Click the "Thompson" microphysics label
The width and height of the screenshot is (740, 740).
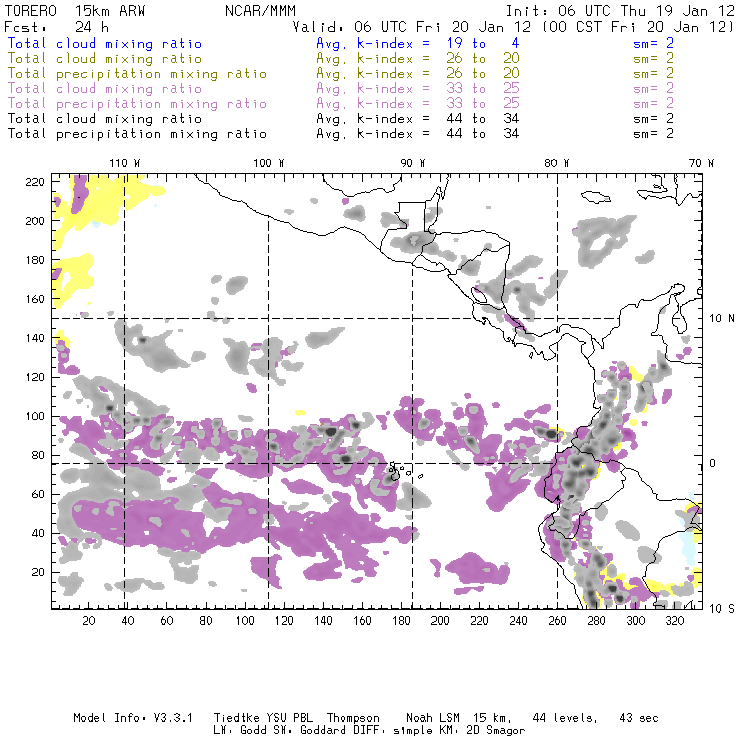[353, 718]
